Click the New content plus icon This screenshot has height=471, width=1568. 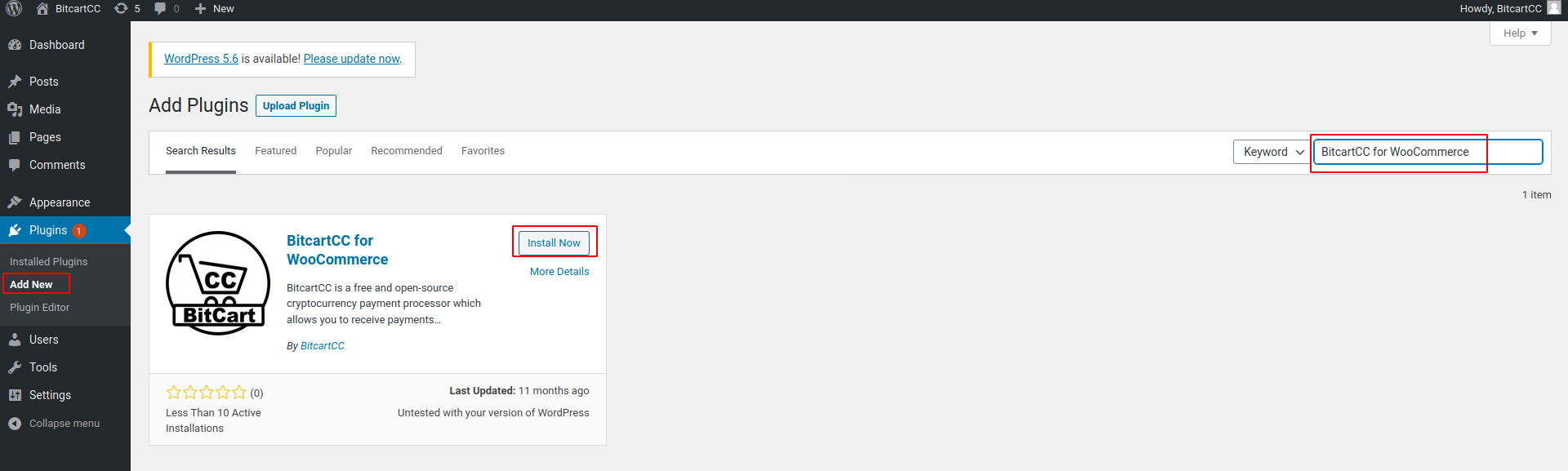(200, 9)
